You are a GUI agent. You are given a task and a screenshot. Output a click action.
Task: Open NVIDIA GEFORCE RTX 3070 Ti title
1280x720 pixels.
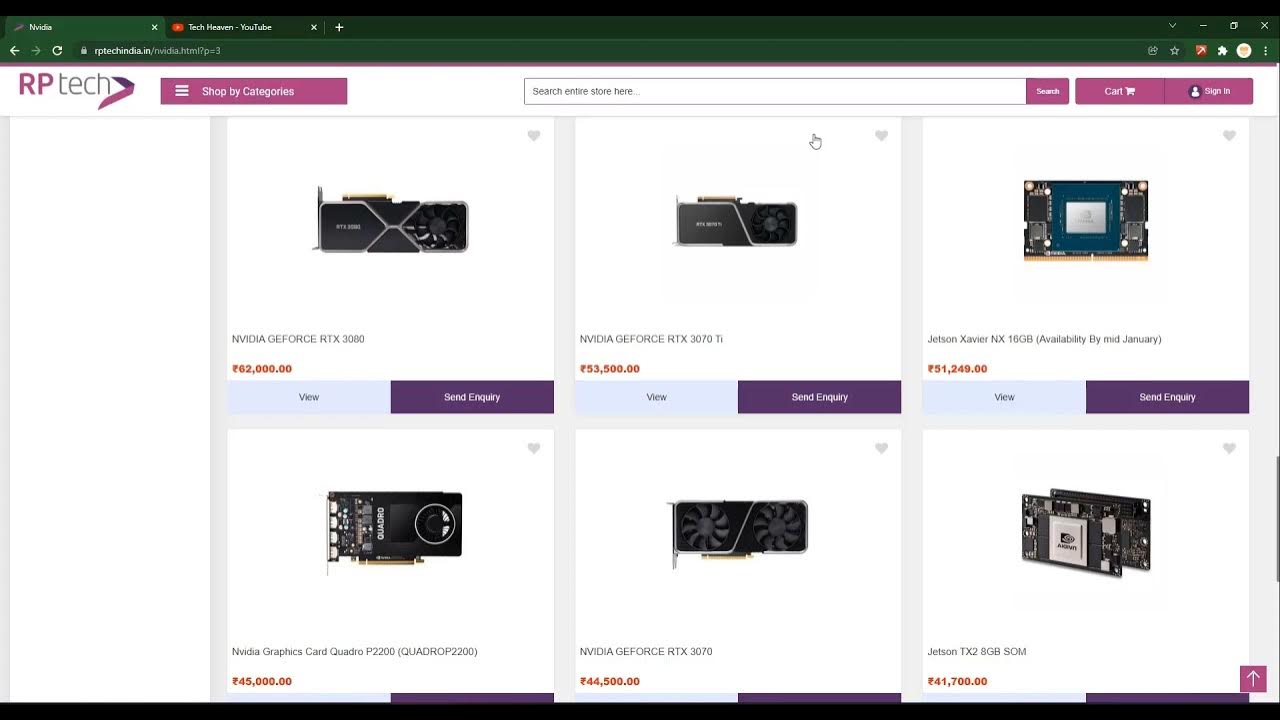[651, 339]
